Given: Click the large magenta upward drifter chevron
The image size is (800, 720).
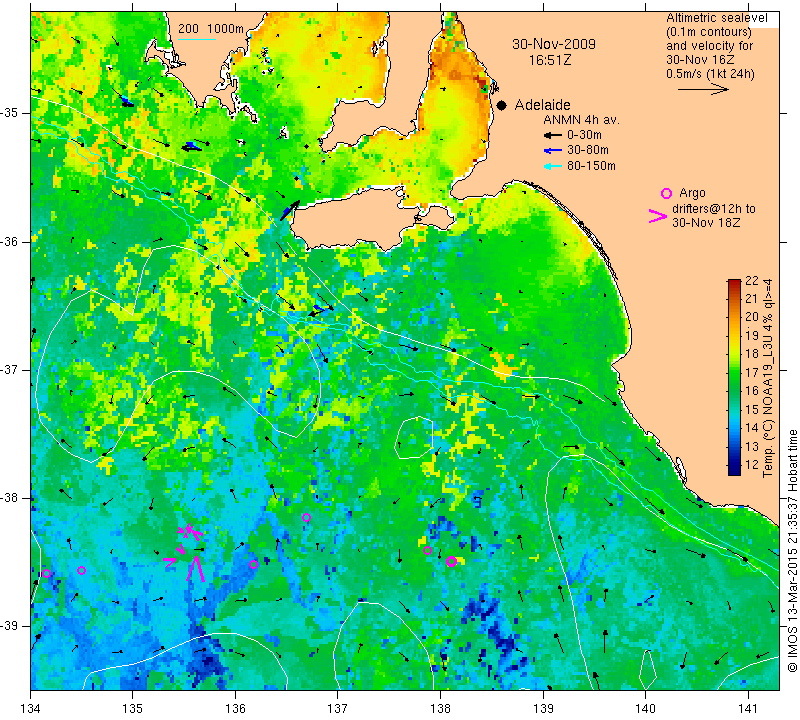Looking at the screenshot, I should pyautogui.click(x=195, y=568).
